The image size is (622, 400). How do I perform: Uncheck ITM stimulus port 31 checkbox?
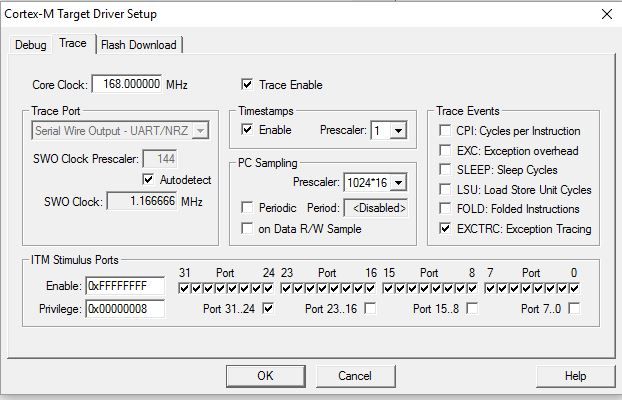click(x=184, y=288)
